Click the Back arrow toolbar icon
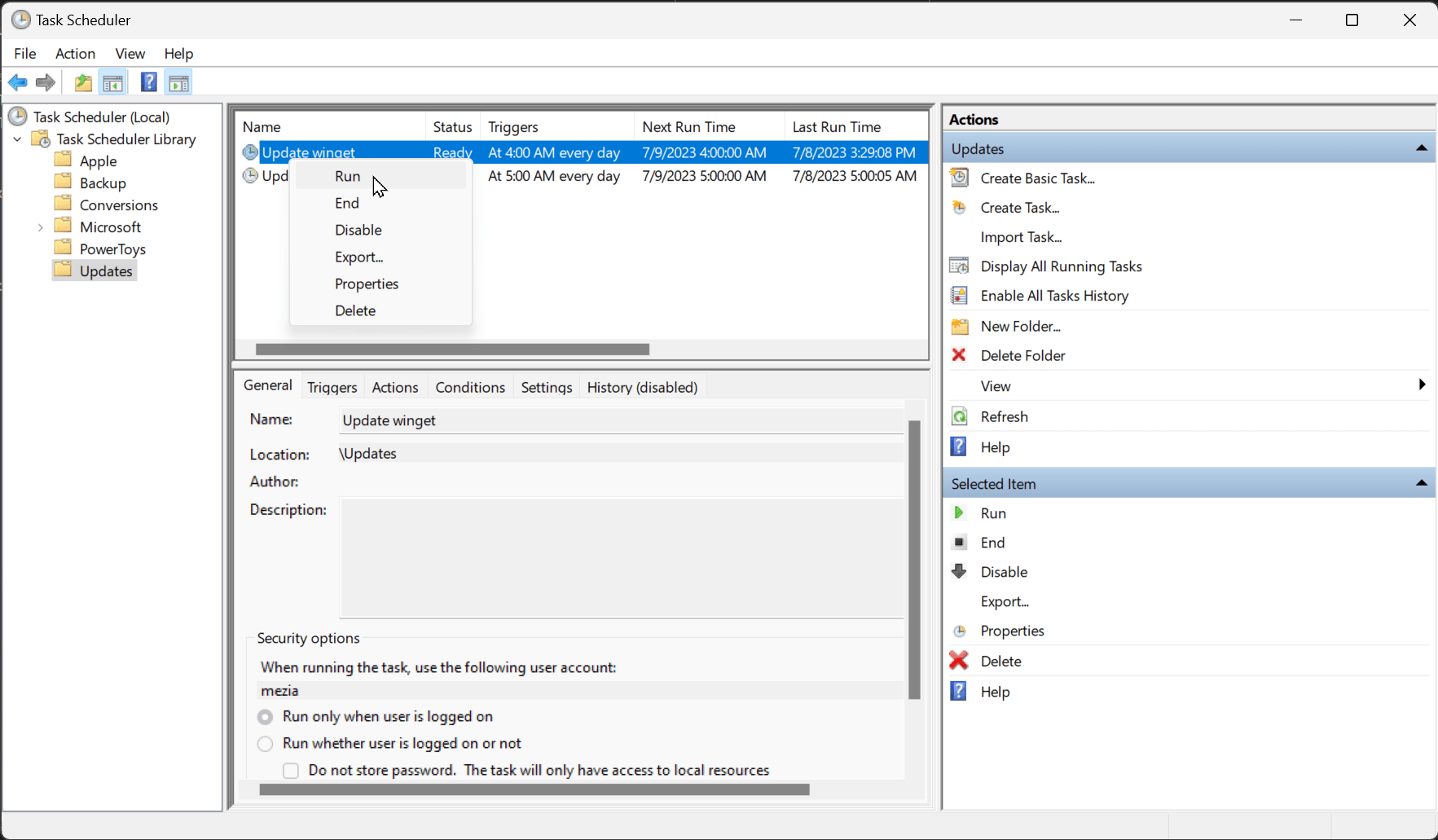Screen dimensions: 1438x840 tap(17, 82)
